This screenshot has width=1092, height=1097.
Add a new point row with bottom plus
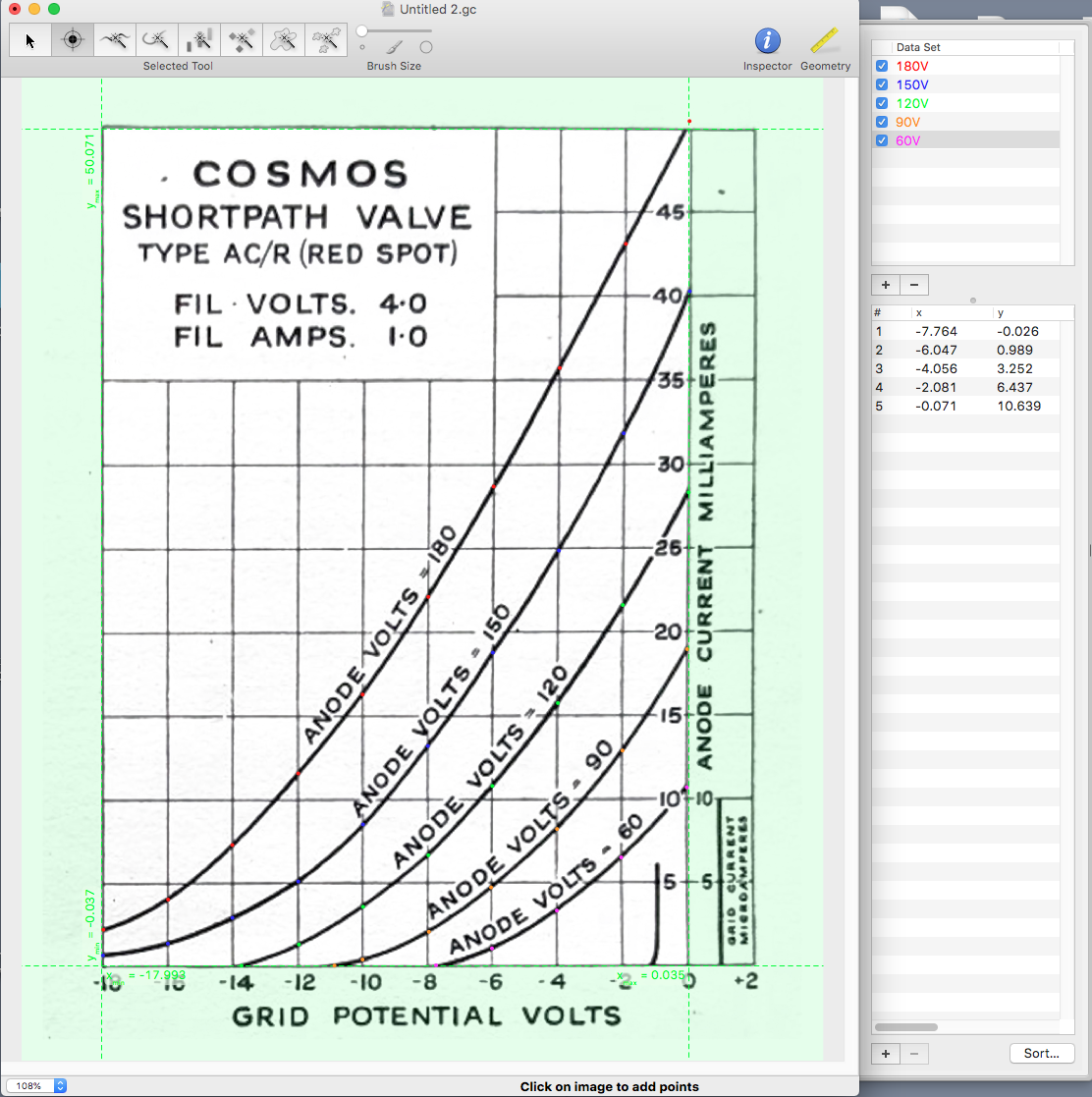(886, 1054)
